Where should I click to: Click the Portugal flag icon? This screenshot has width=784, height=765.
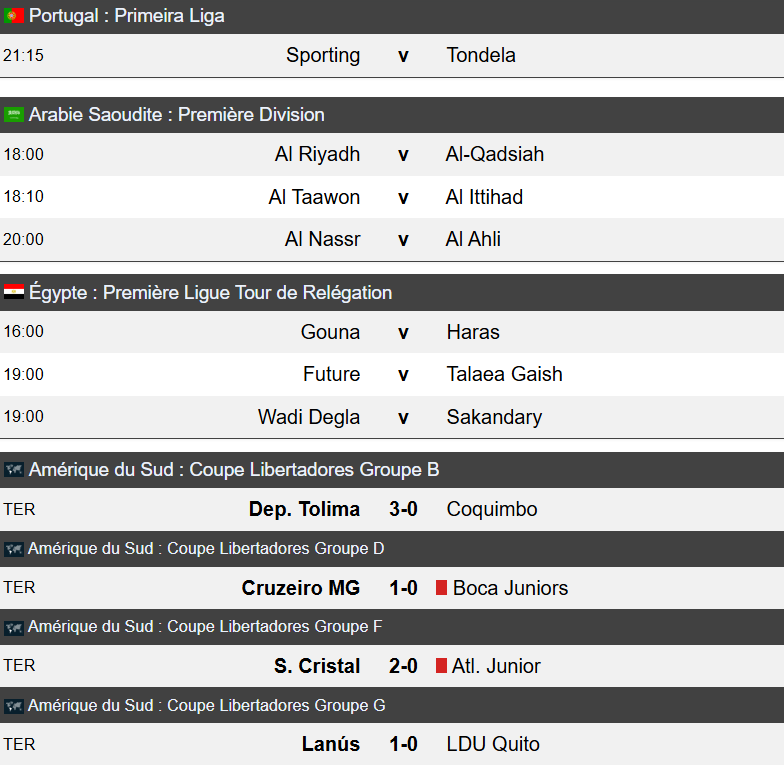pos(14,16)
